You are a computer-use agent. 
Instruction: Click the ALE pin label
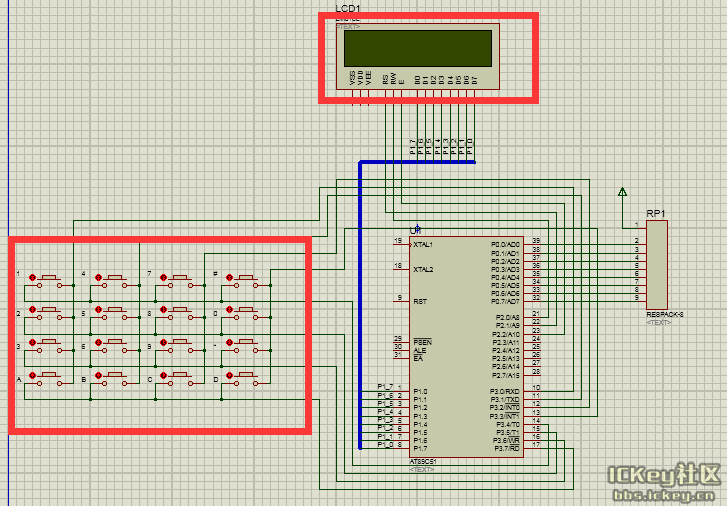point(420,351)
